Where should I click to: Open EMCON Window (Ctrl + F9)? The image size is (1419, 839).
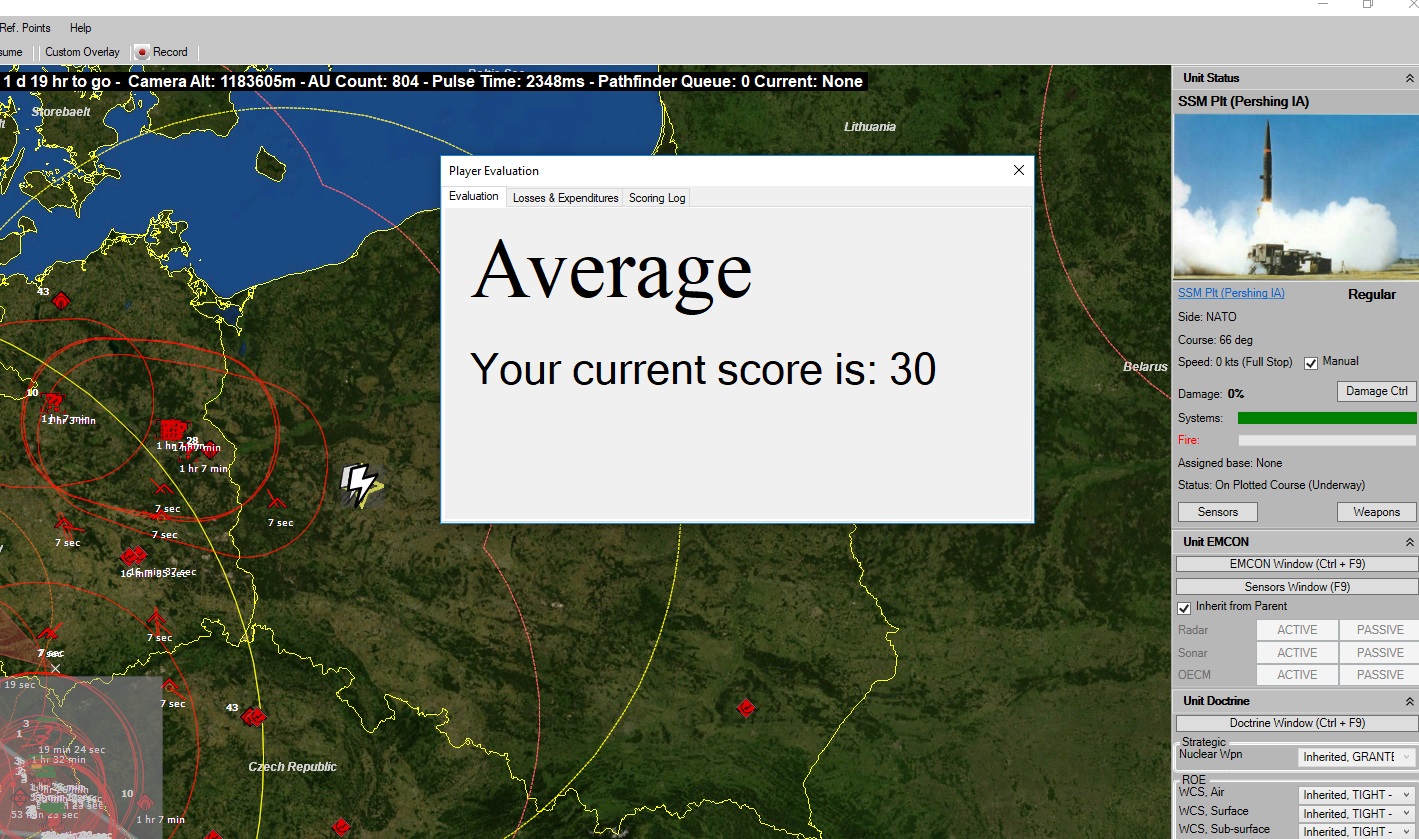pos(1296,564)
